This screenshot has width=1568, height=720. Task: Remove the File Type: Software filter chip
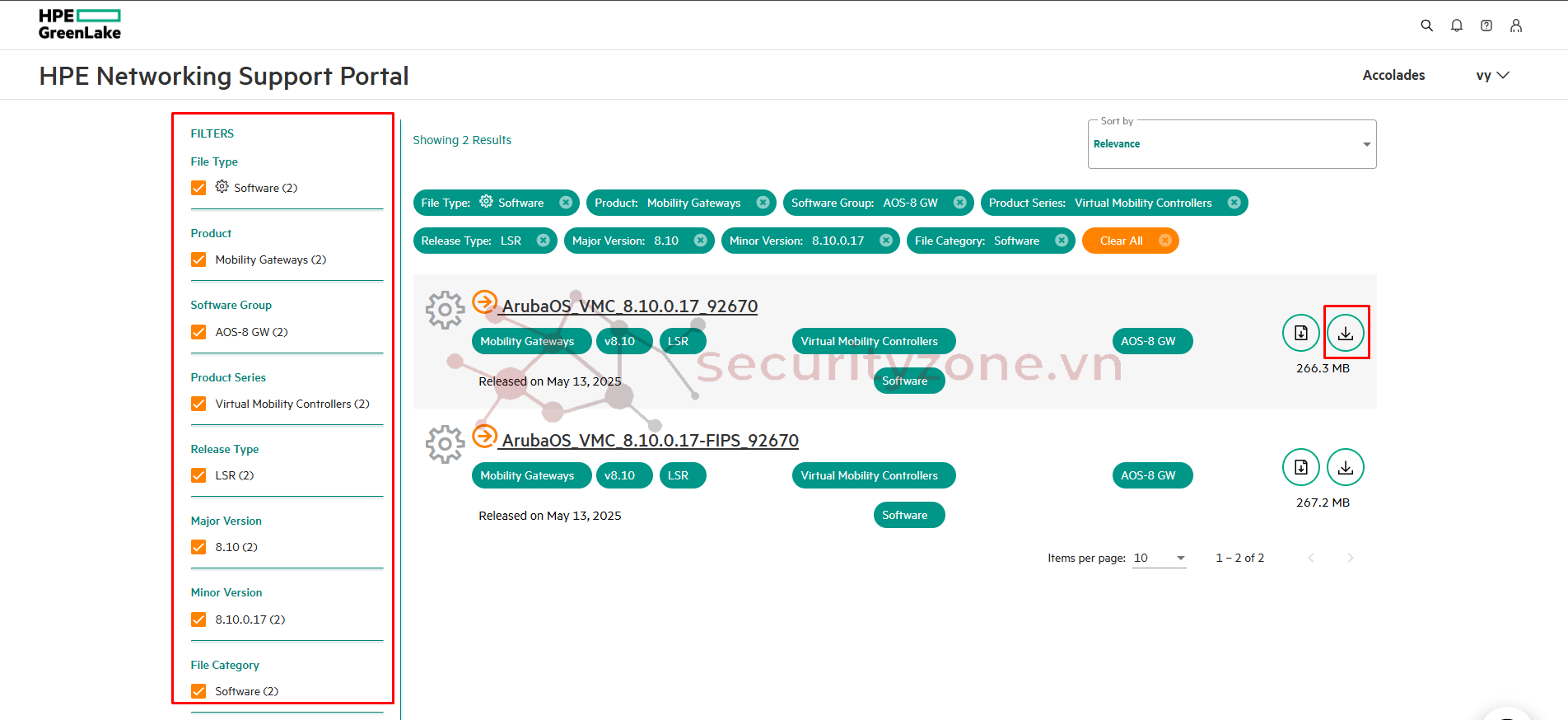point(566,203)
